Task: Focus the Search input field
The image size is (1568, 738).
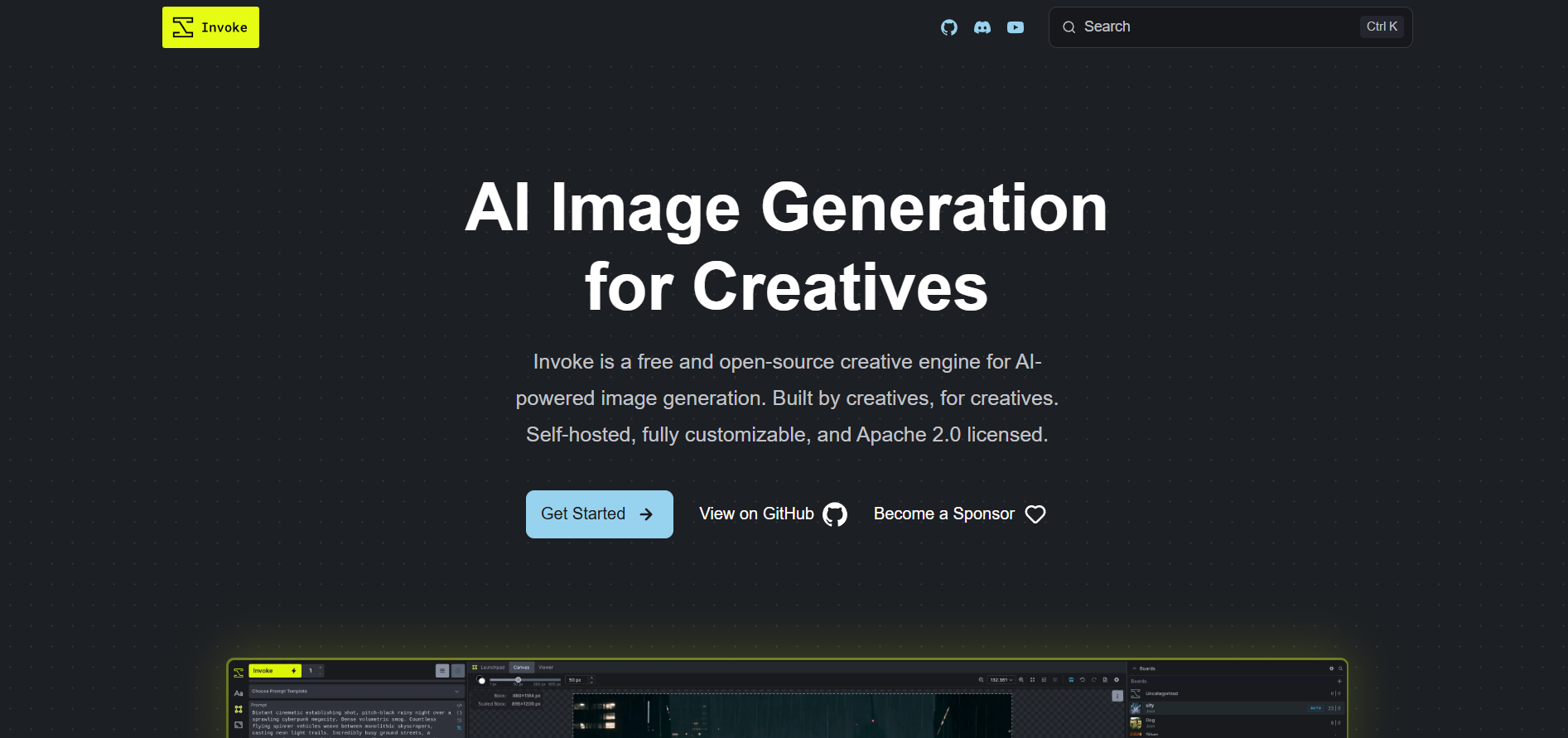Action: click(1230, 27)
